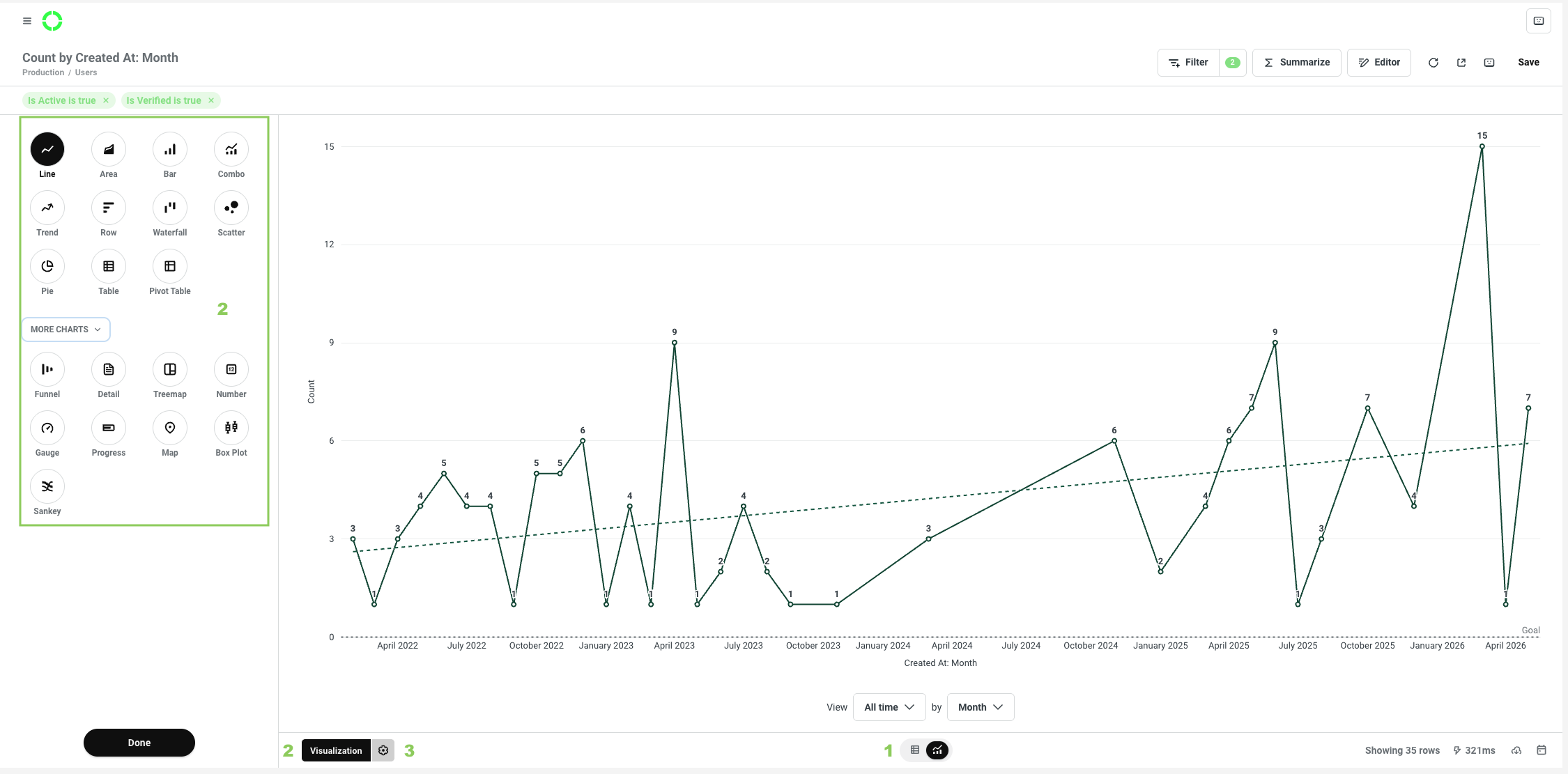Open the Month grouping dropdown
Image resolution: width=1568 pixels, height=774 pixels.
pos(981,707)
